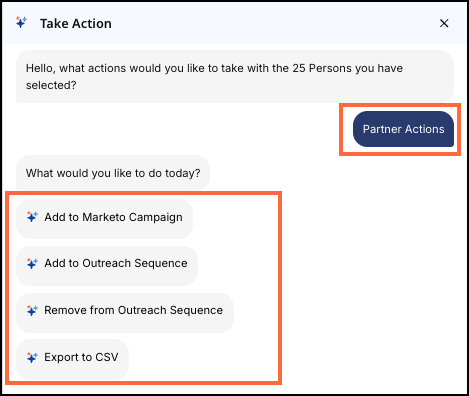The height and width of the screenshot is (396, 469).
Task: Click the word Marketo in the campaign option
Action: point(104,217)
